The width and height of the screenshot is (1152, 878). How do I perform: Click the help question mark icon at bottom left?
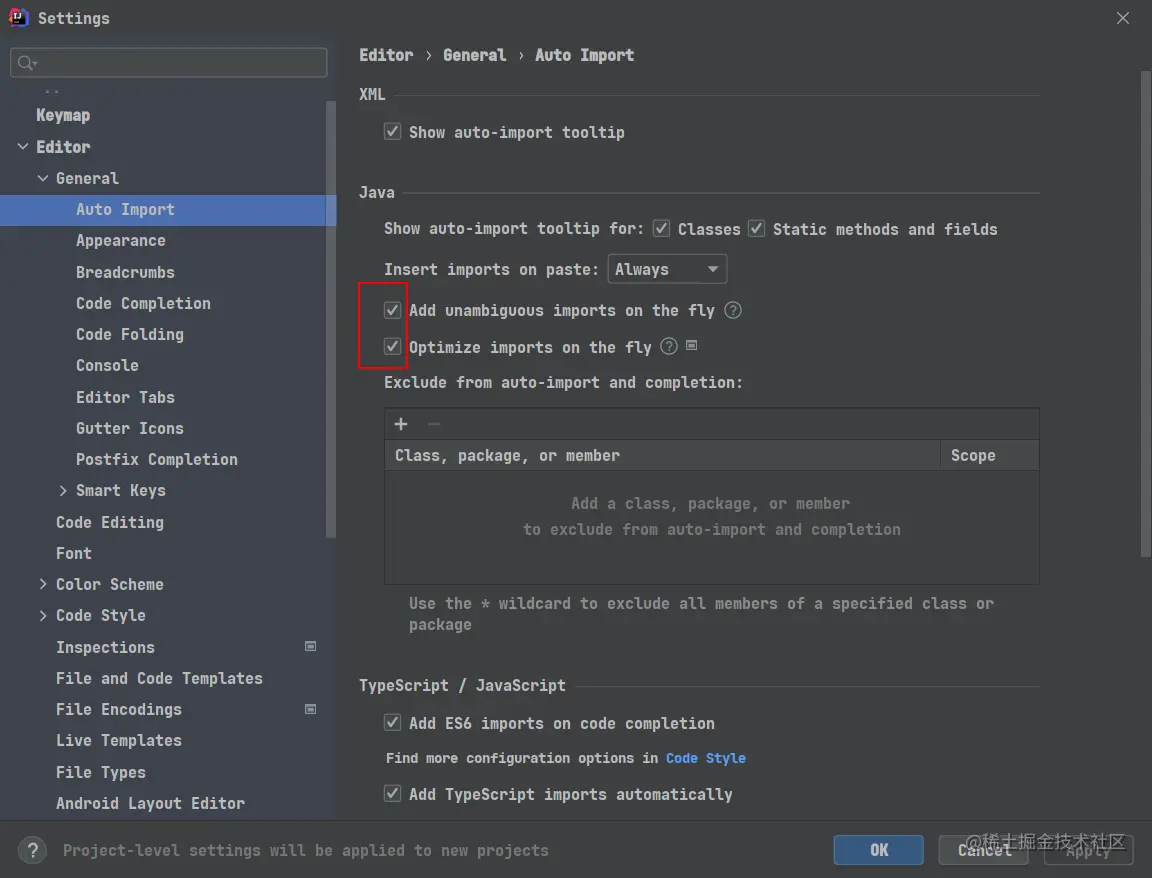(32, 850)
